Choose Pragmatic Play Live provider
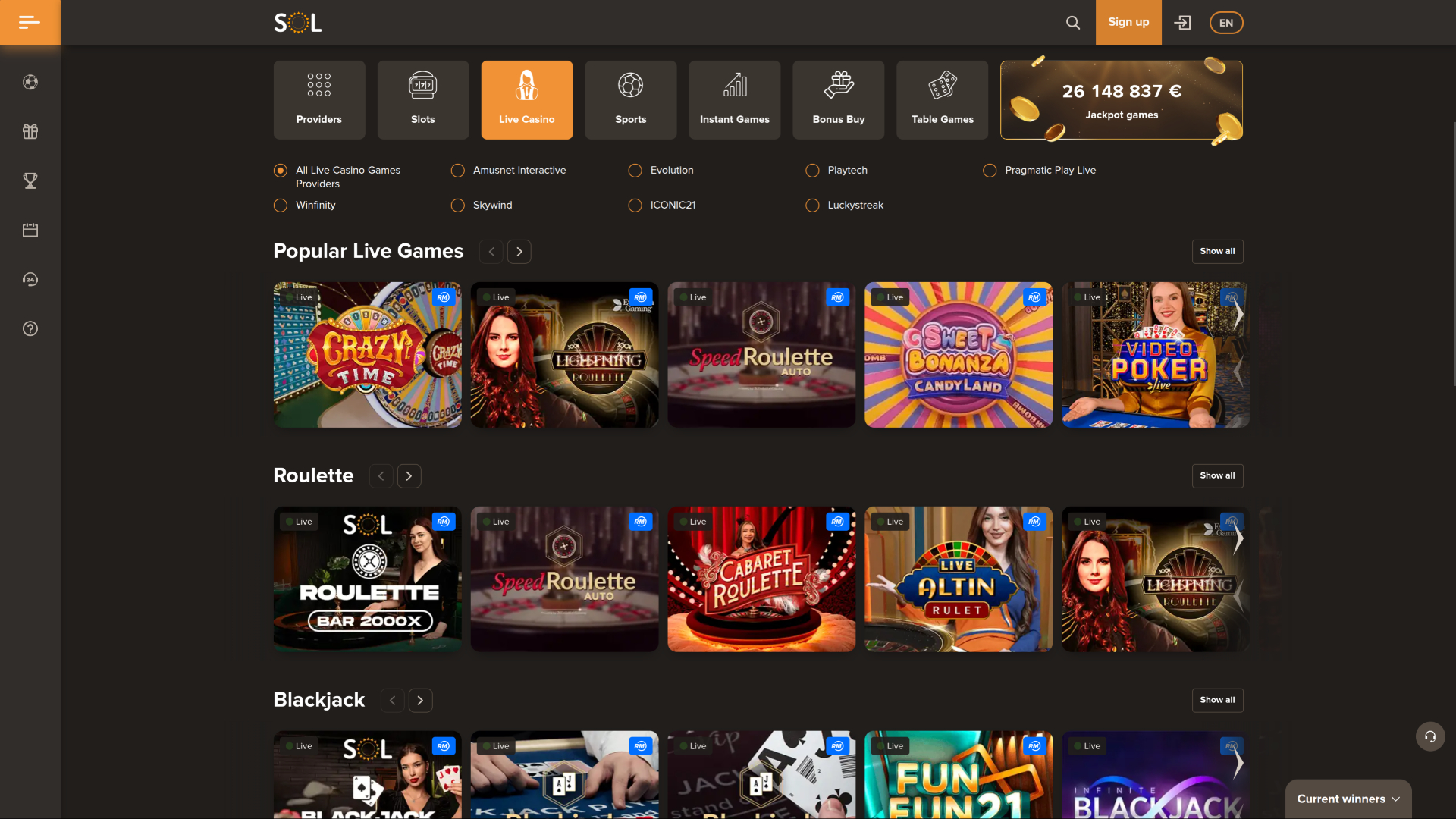This screenshot has height=819, width=1456. [990, 170]
